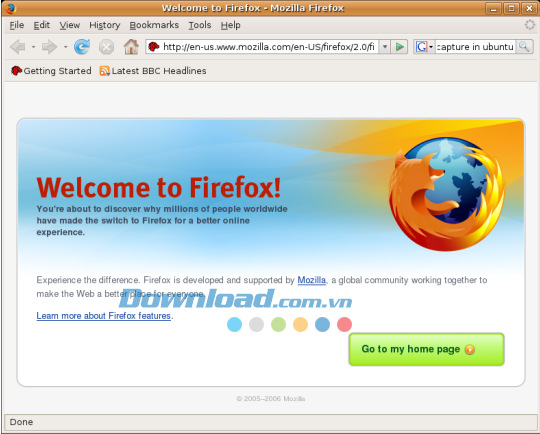Reload the page with the refresh icon
Image resolution: width=540 pixels, height=434 pixels.
[82, 46]
